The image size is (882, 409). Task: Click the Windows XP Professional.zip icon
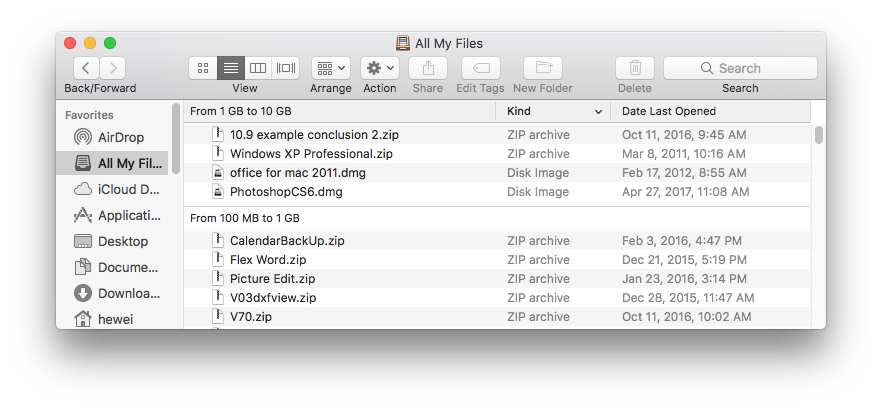pyautogui.click(x=218, y=154)
